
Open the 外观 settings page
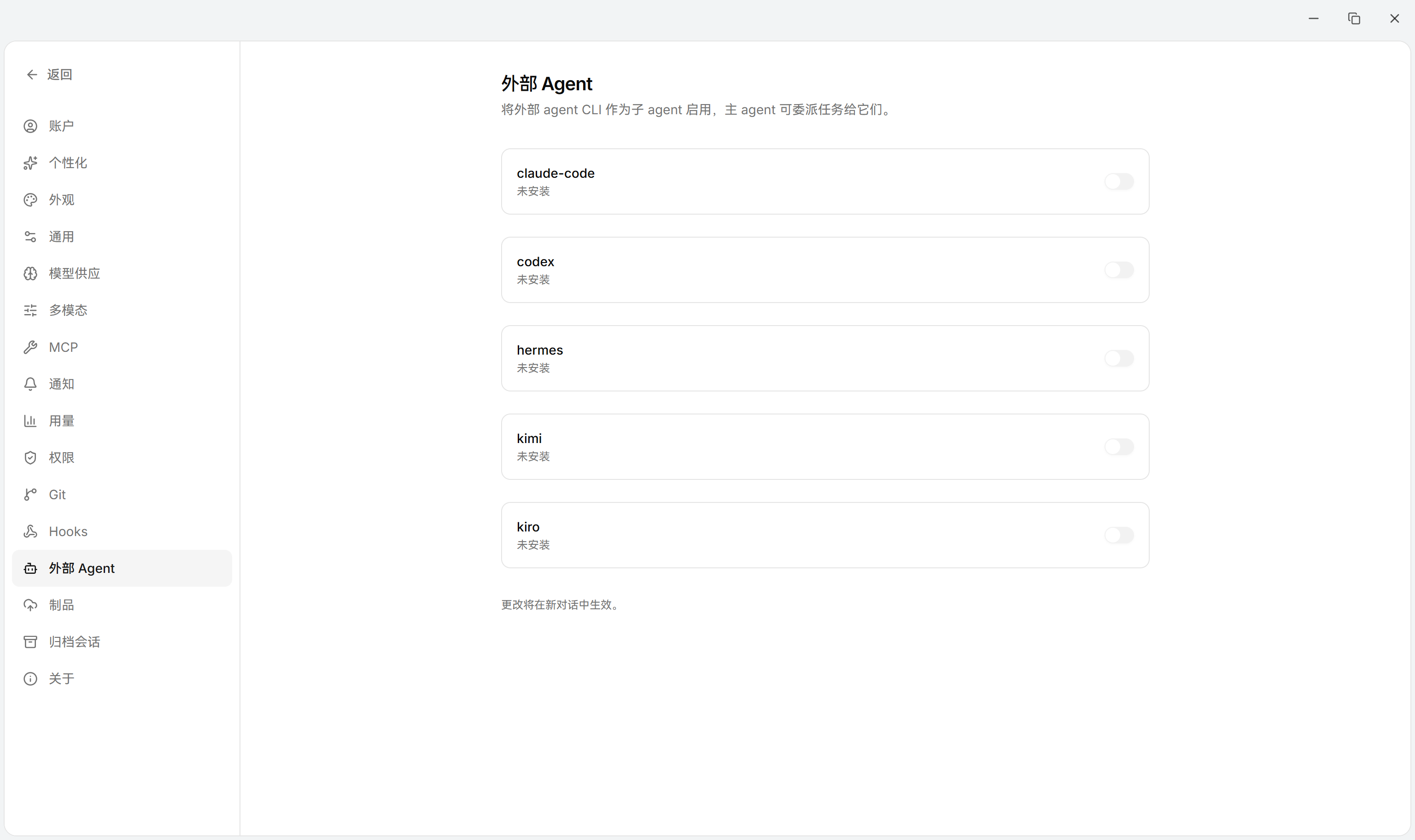pos(122,200)
